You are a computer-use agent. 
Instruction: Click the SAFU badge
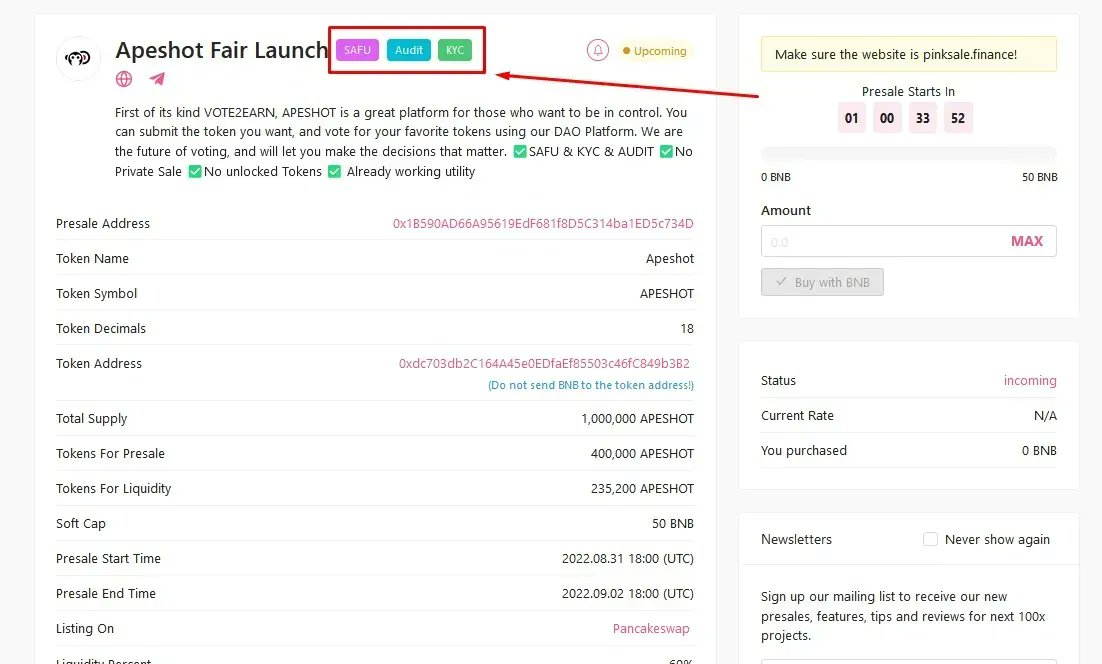point(357,50)
